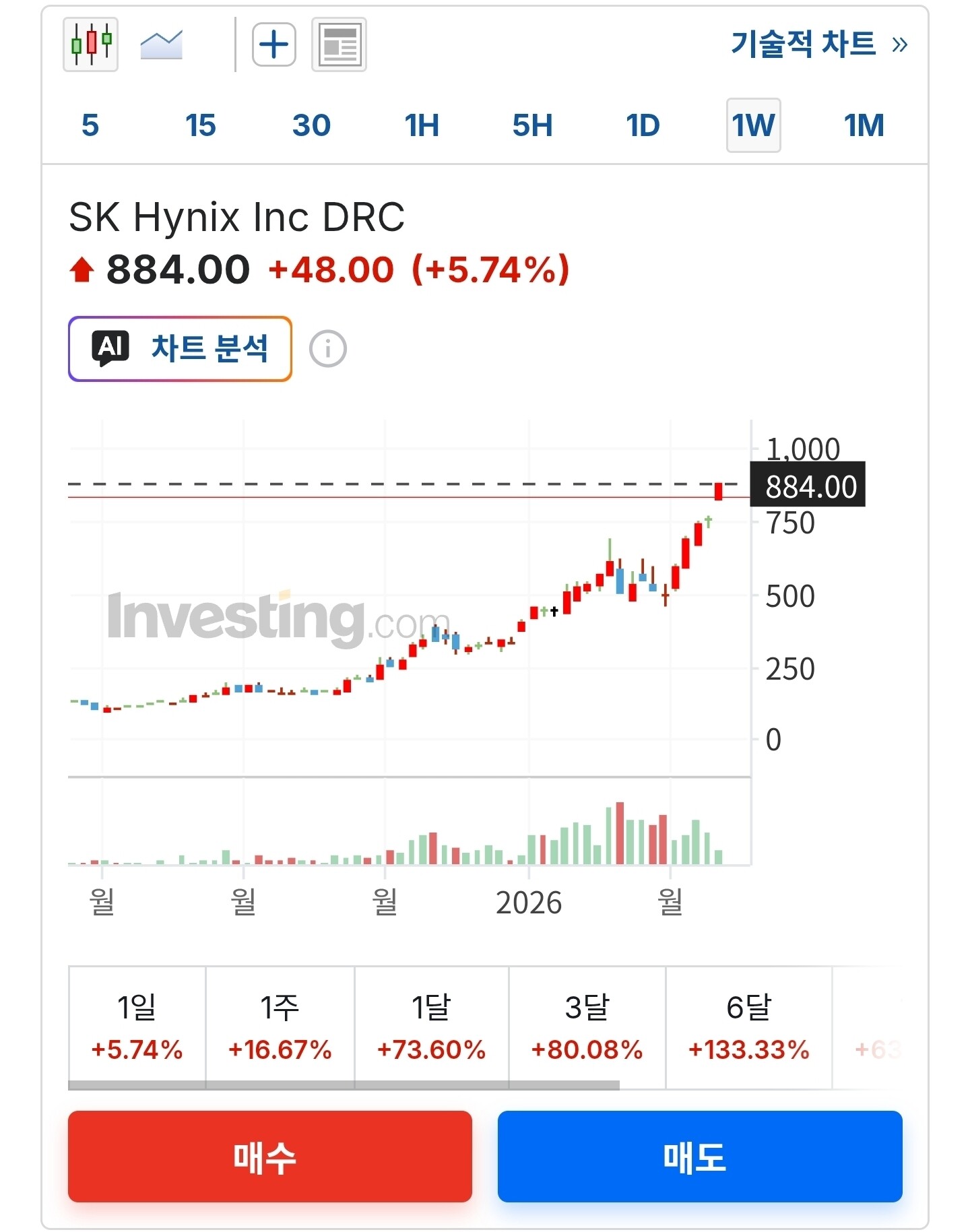Open the 기술적 차트 link
This screenshot has width=970, height=1232.
[x=804, y=44]
